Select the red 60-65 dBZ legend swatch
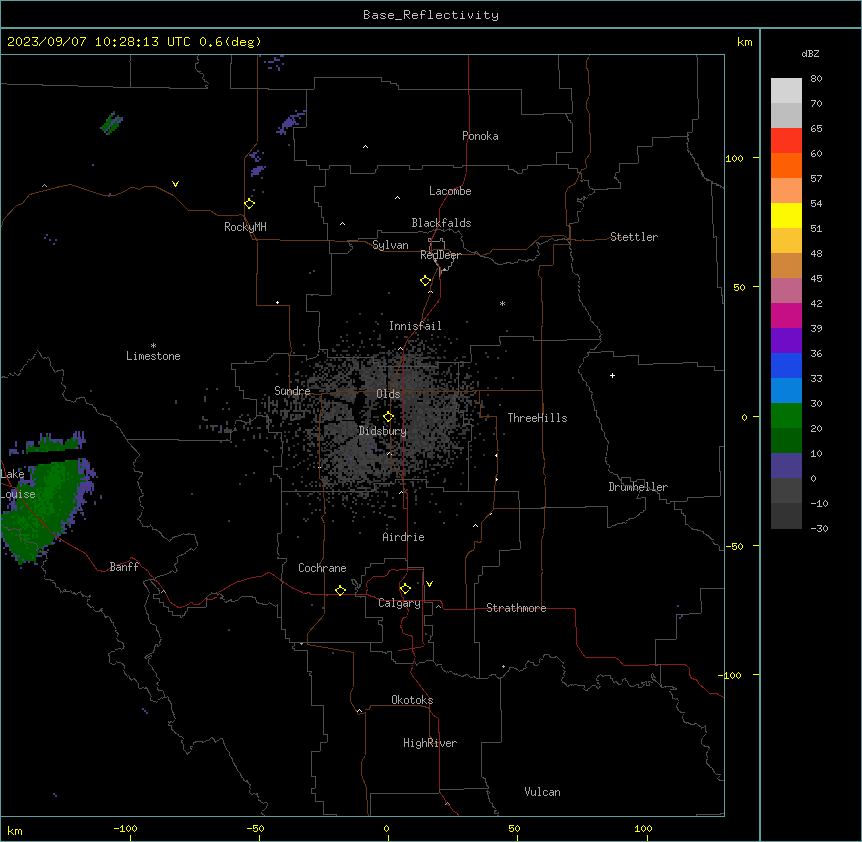The width and height of the screenshot is (862, 842). click(786, 141)
